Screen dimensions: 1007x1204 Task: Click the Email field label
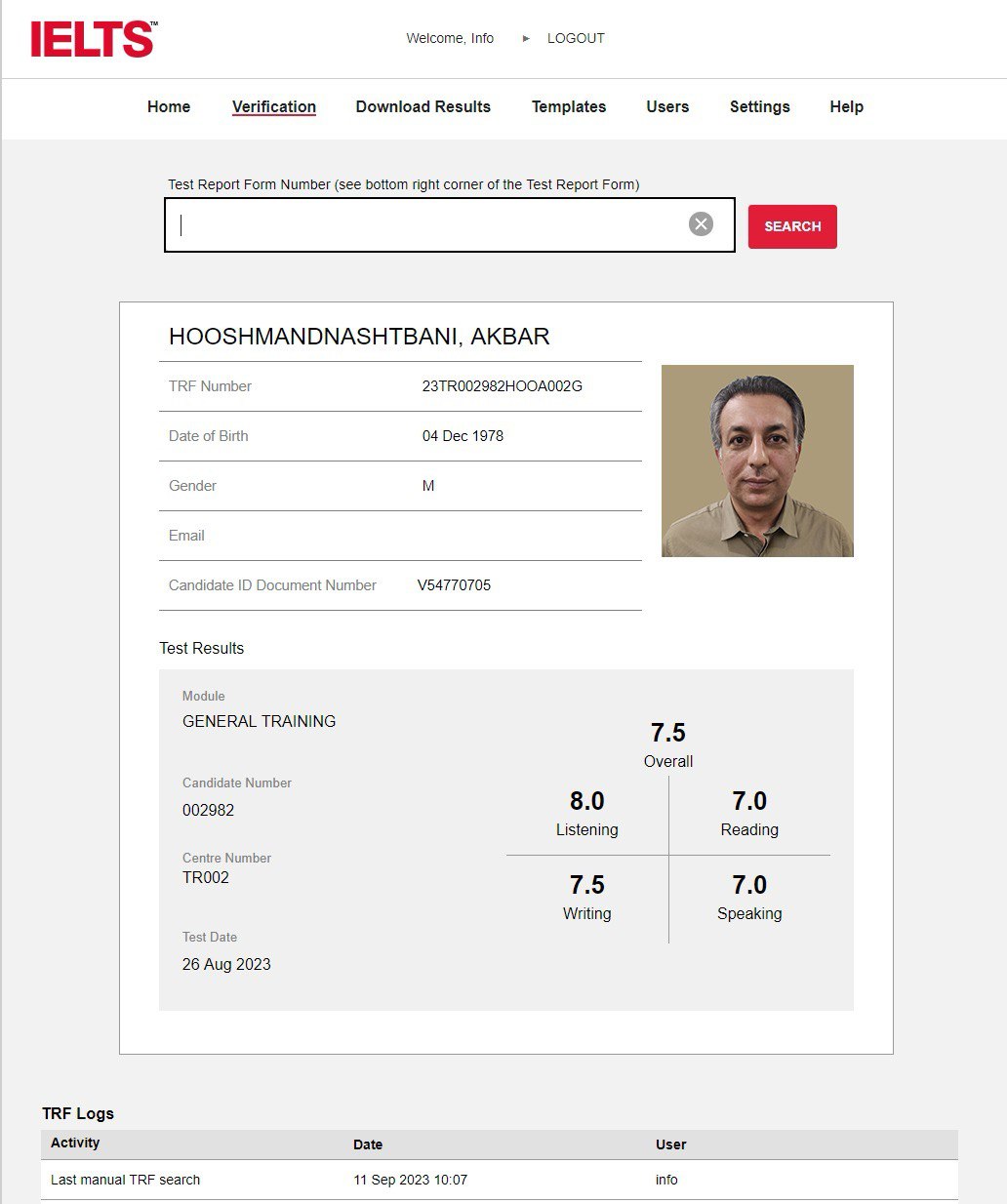coord(186,536)
